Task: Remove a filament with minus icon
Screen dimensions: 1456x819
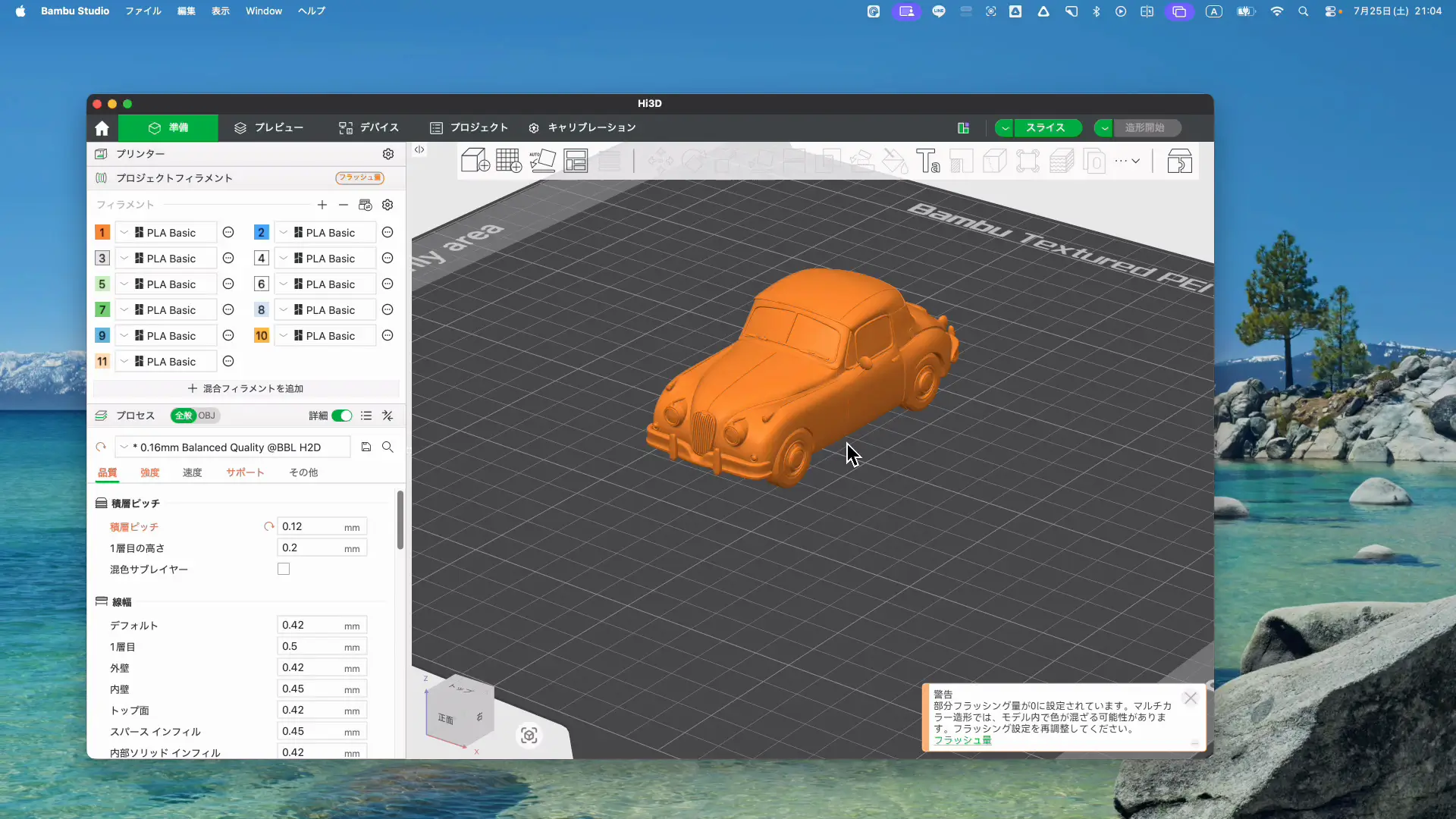Action: [344, 205]
